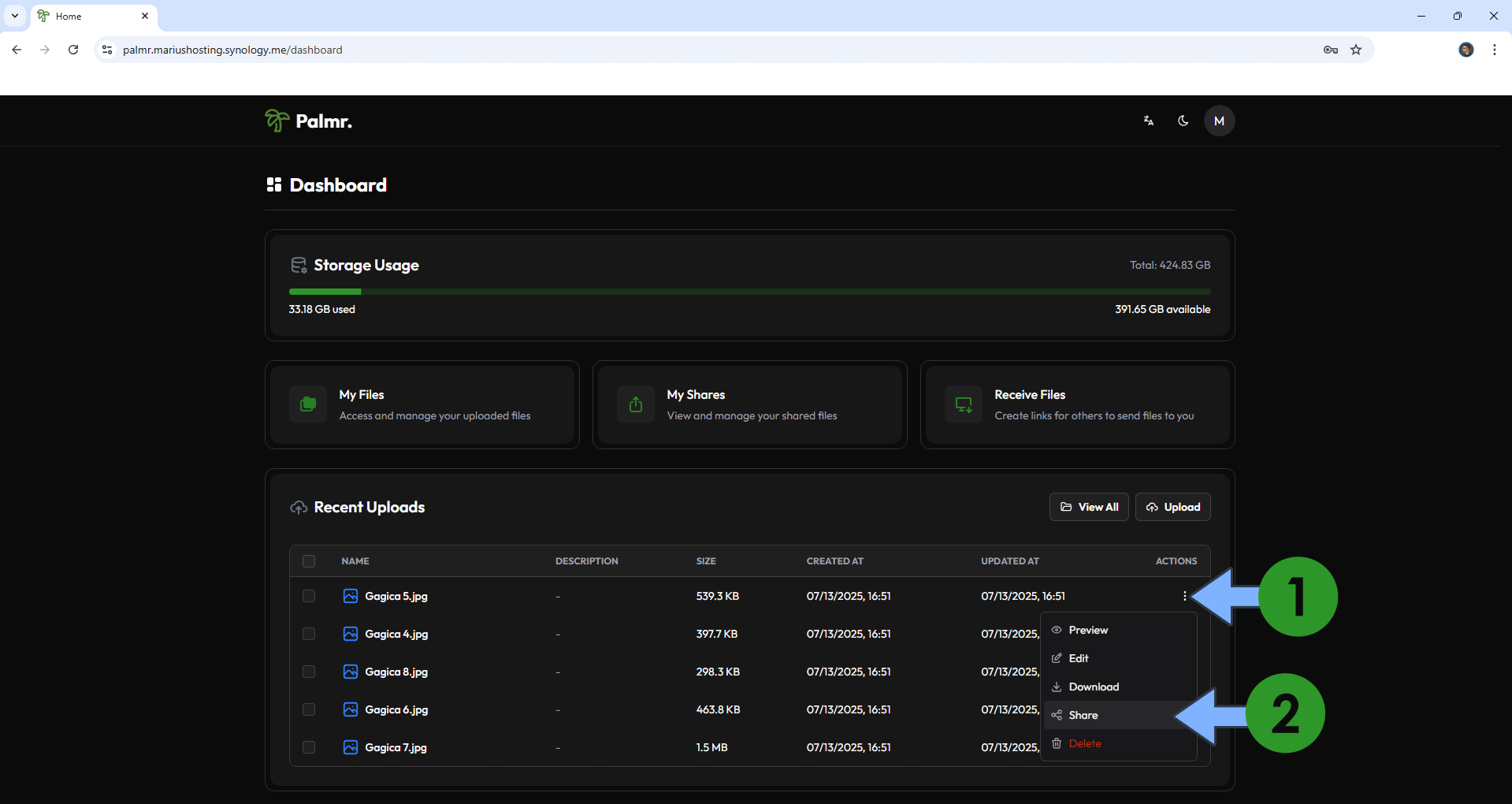1512x804 pixels.
Task: Click the Gagica 8.jpg file name
Action: pos(396,672)
